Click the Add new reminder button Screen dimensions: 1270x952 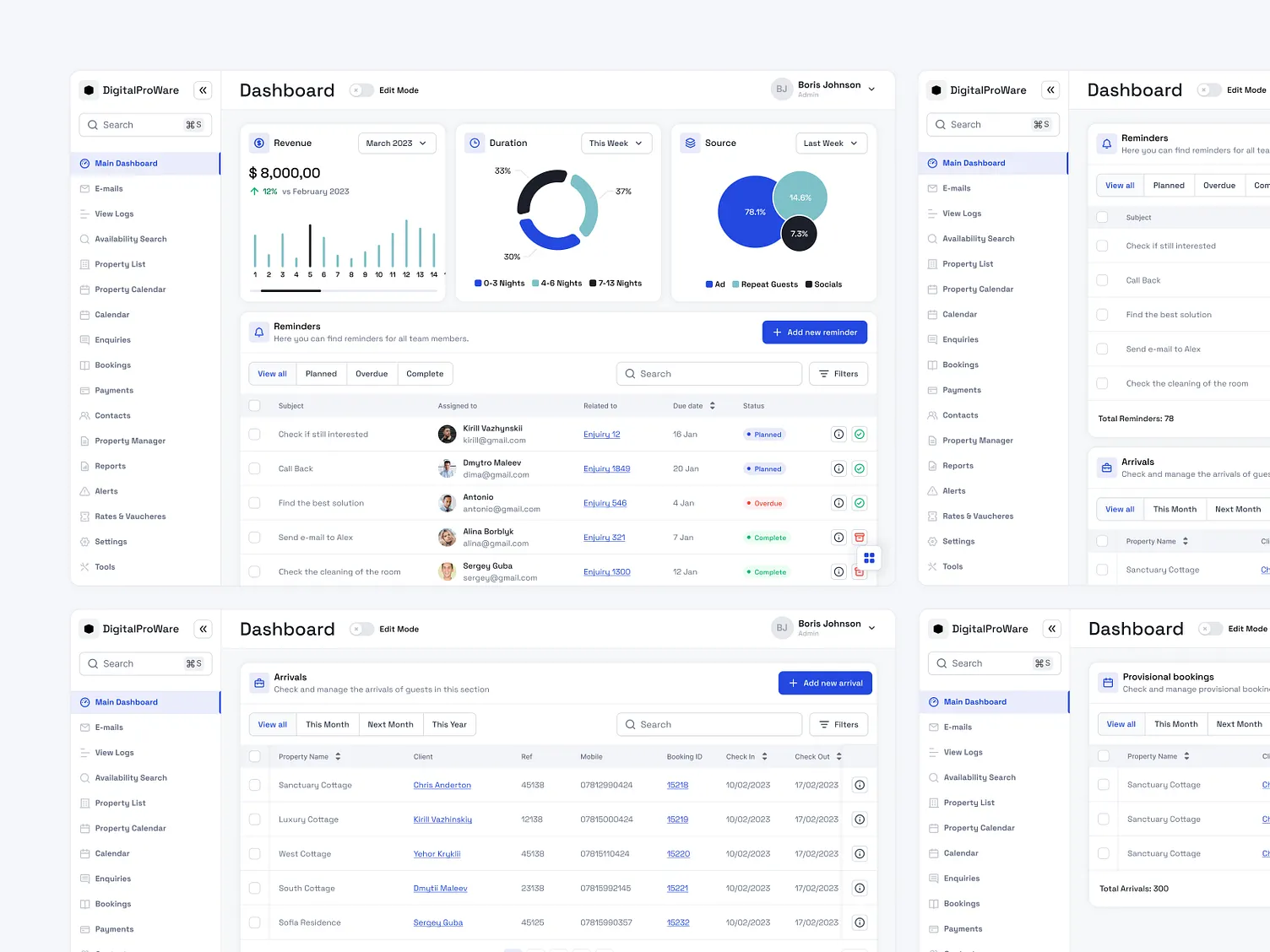point(814,332)
